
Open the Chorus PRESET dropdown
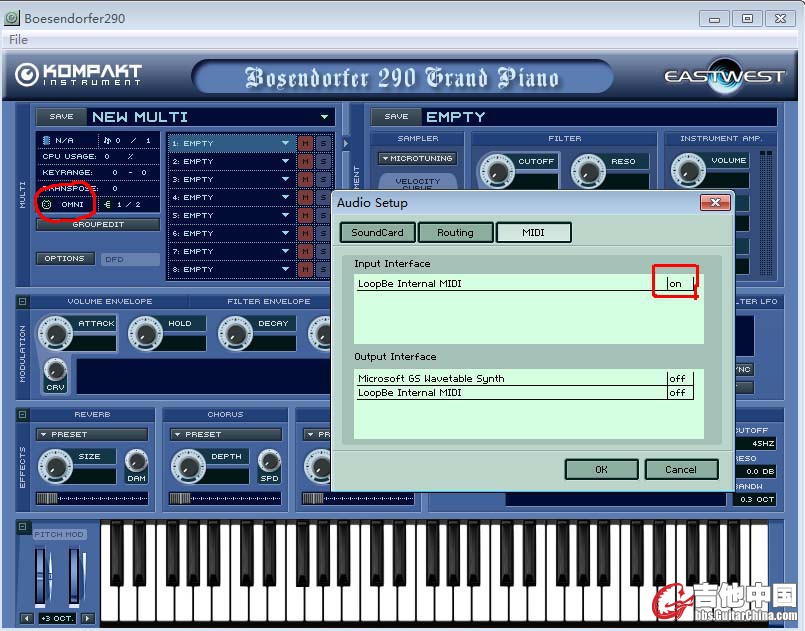click(x=226, y=434)
